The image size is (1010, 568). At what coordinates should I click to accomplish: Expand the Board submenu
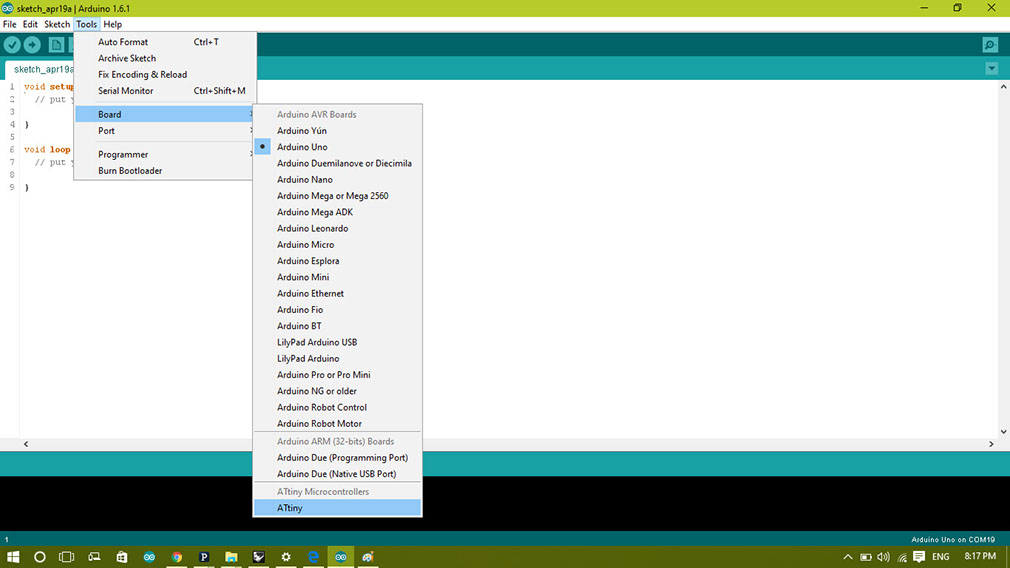166,114
